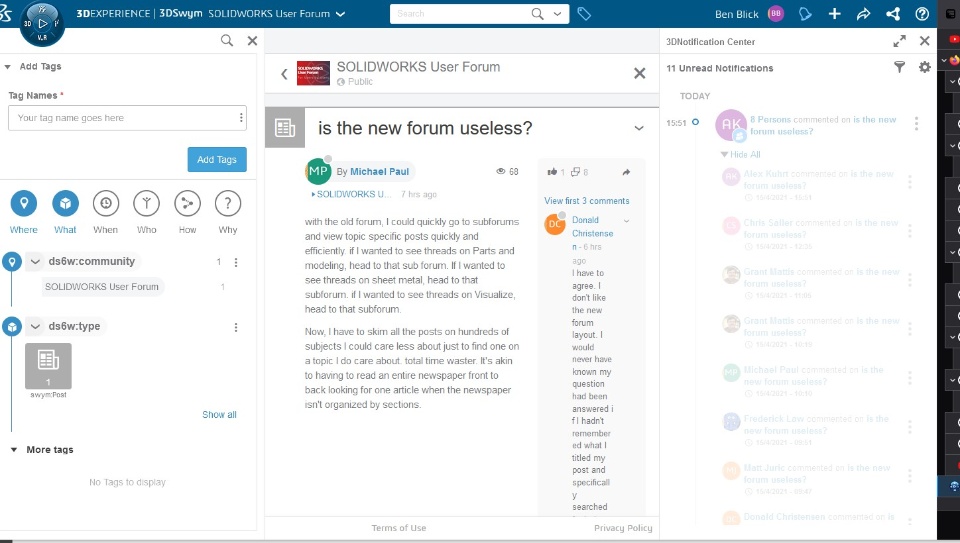Click Ben Blick's BB avatar
This screenshot has width=960, height=543.
776,13
